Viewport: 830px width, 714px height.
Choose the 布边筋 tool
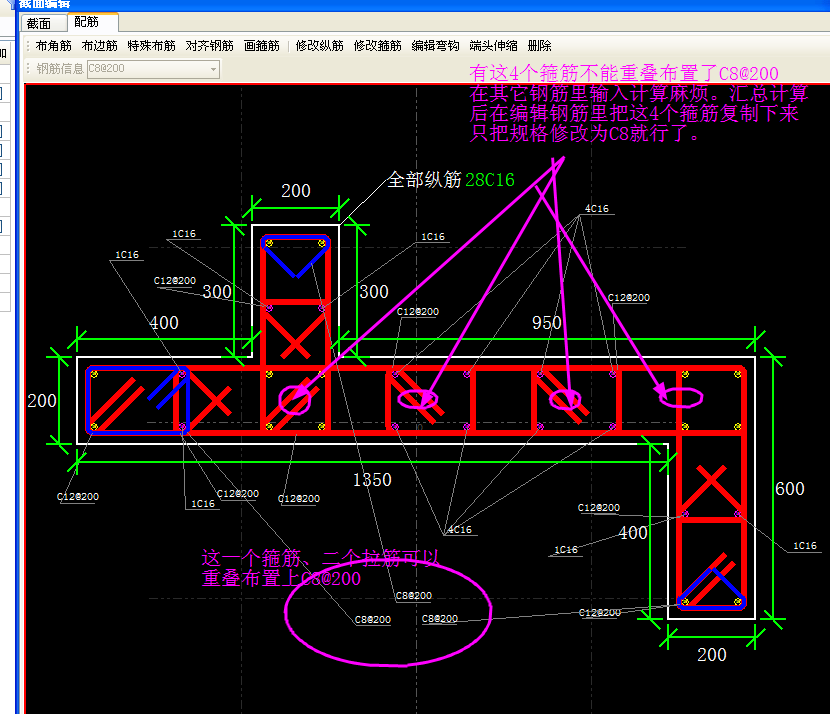point(100,46)
